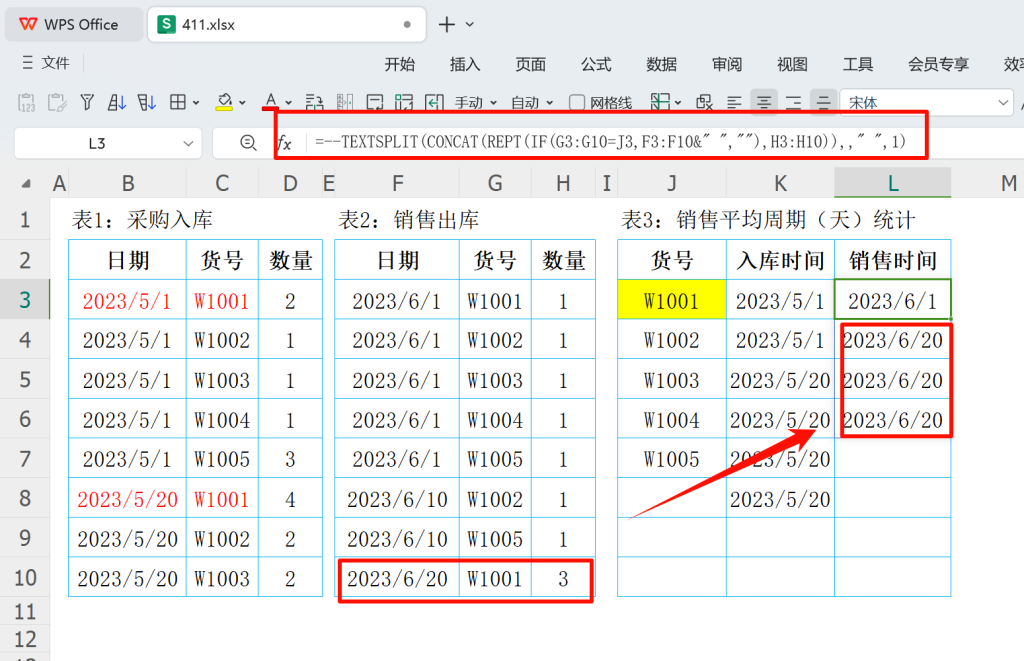Align text right

[793, 103]
